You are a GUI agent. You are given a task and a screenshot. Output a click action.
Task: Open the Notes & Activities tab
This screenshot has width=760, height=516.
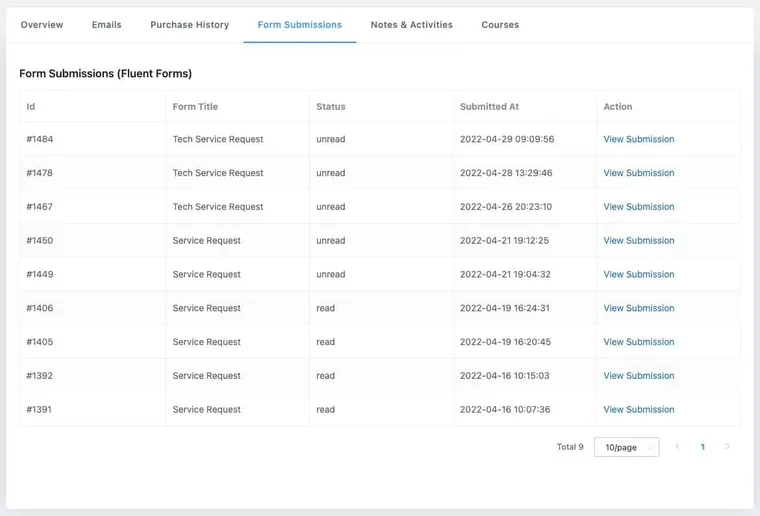click(x=412, y=25)
